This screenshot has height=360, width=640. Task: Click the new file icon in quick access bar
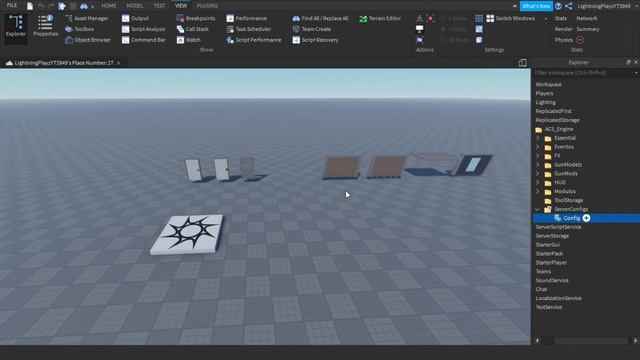(x=30, y=6)
